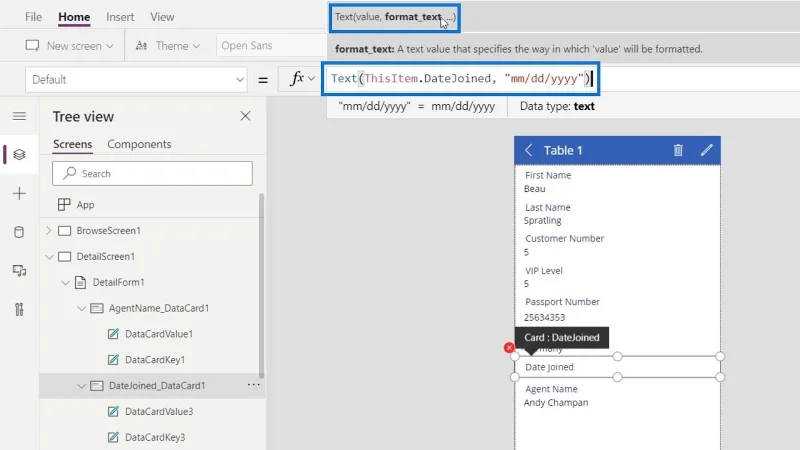
Task: Open the Data cylinder icon in sidebar
Action: tap(19, 232)
